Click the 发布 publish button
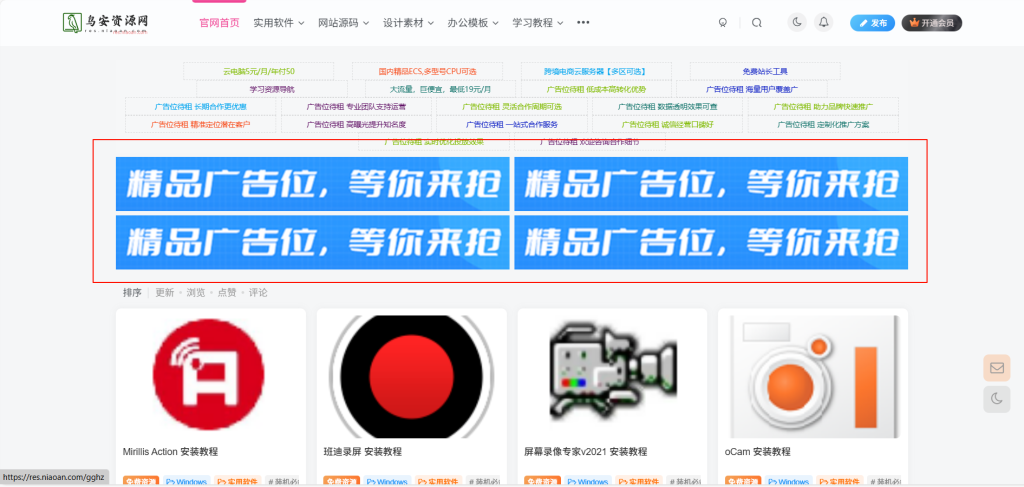The image size is (1024, 487). [x=872, y=23]
